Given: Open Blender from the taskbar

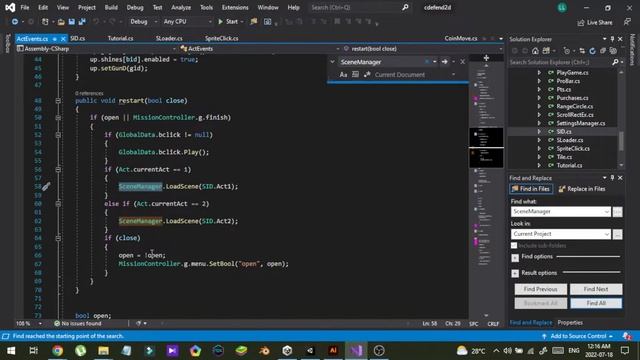Looking at the screenshot, I should tap(264, 351).
